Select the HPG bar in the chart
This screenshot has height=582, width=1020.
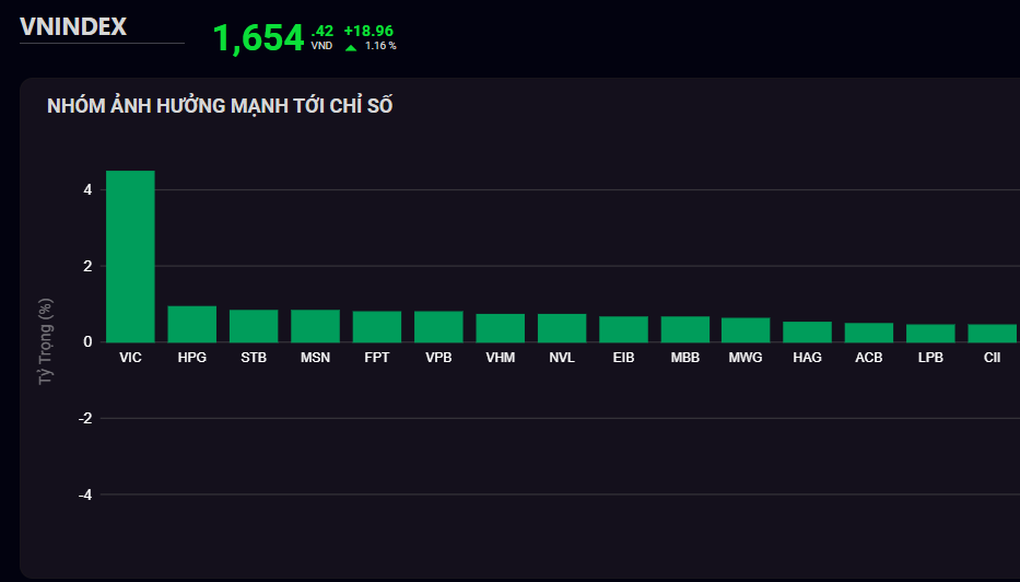click(x=192, y=324)
